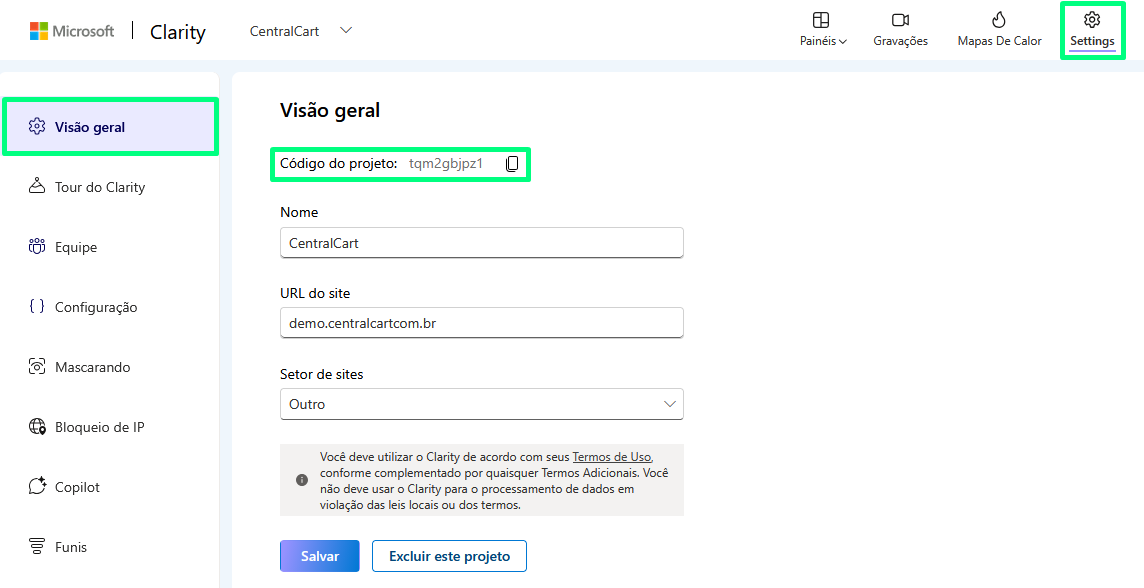Select Equipe in the sidebar

coord(76,247)
